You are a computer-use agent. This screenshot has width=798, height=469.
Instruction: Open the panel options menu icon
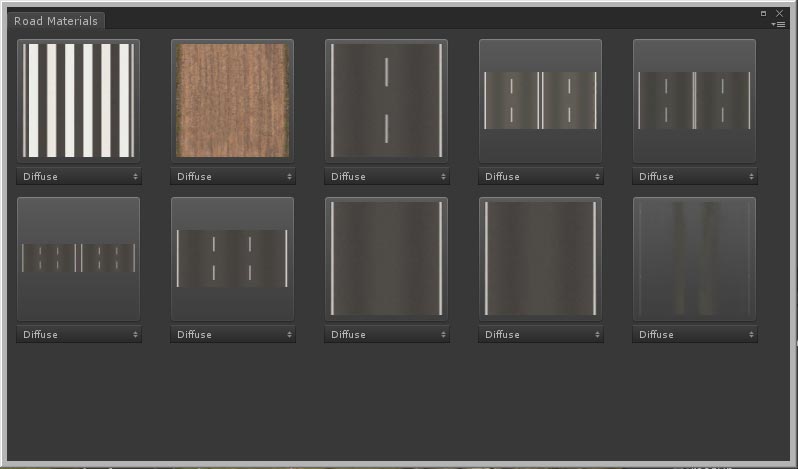[x=779, y=24]
